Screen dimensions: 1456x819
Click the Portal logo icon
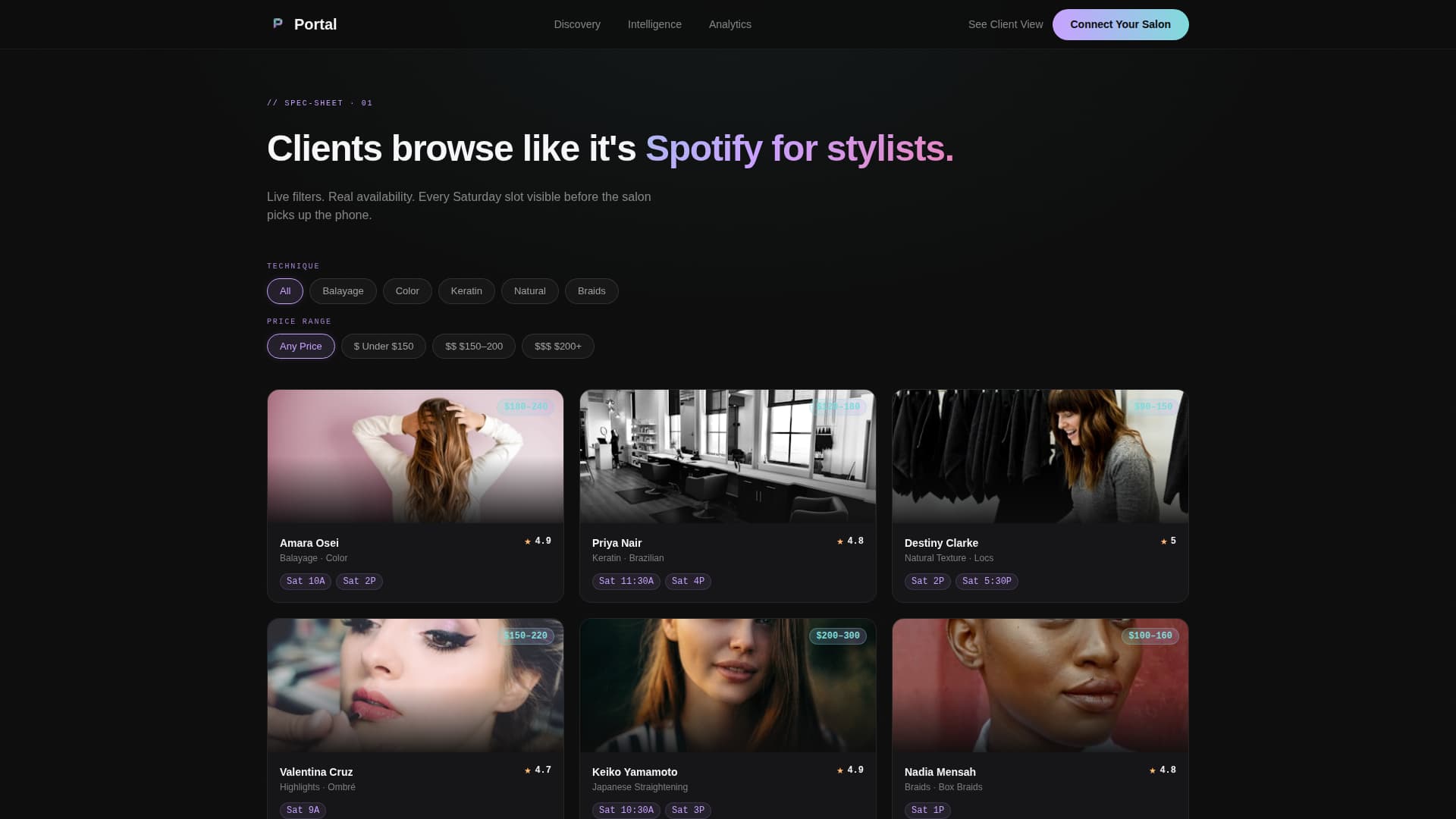[x=278, y=24]
